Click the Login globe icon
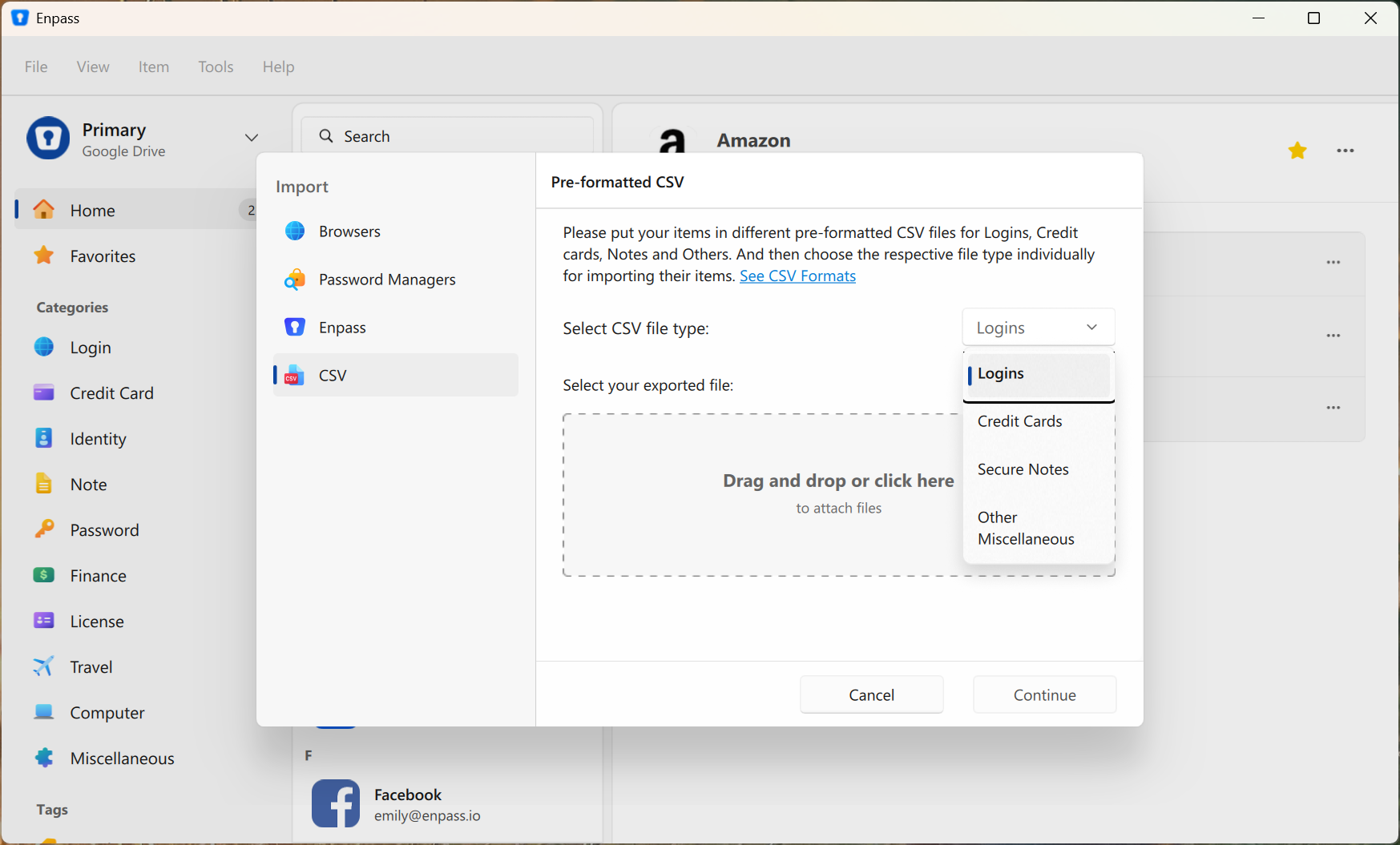The height and width of the screenshot is (845, 1400). [x=44, y=347]
